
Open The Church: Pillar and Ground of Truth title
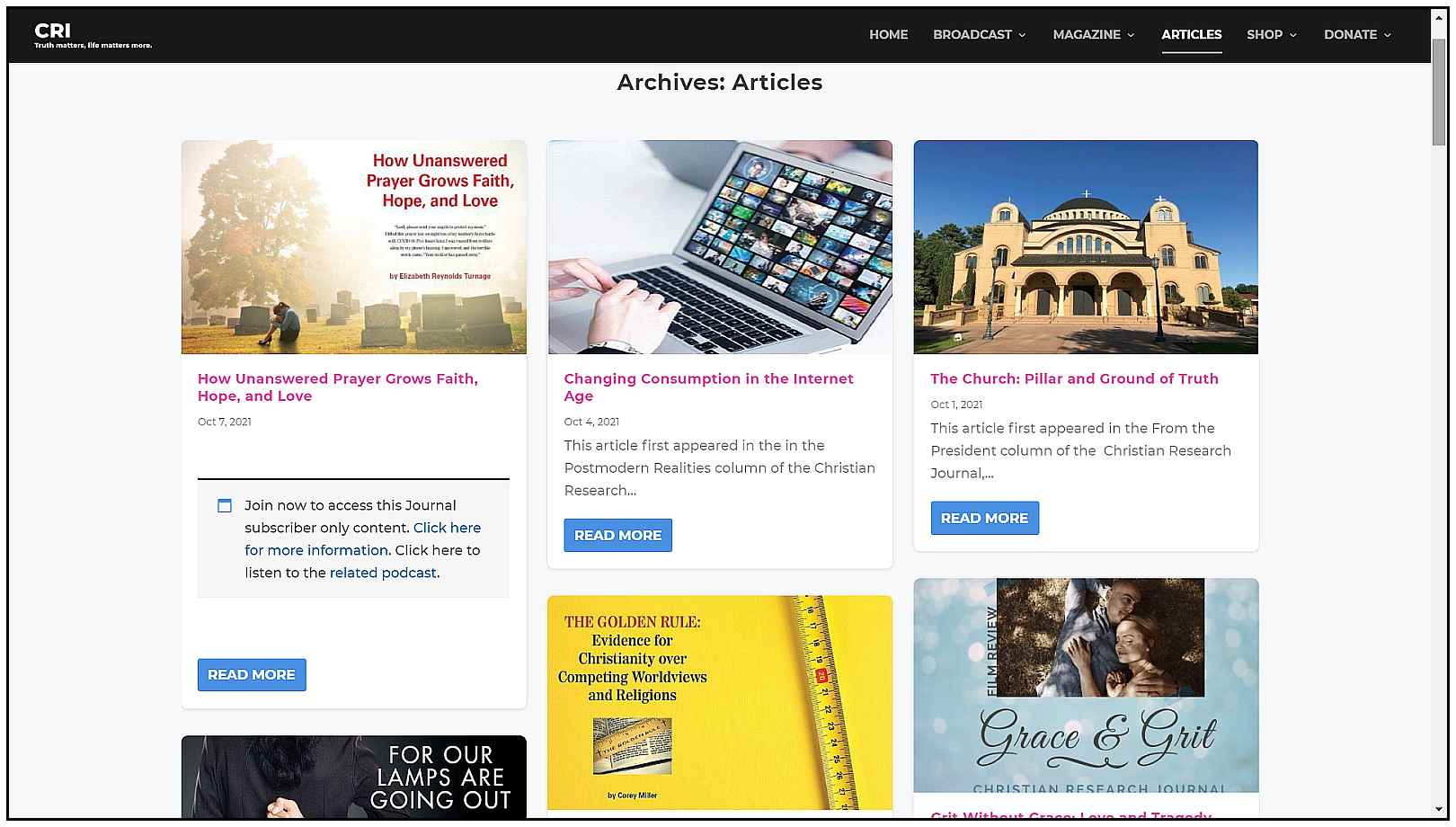point(1074,378)
